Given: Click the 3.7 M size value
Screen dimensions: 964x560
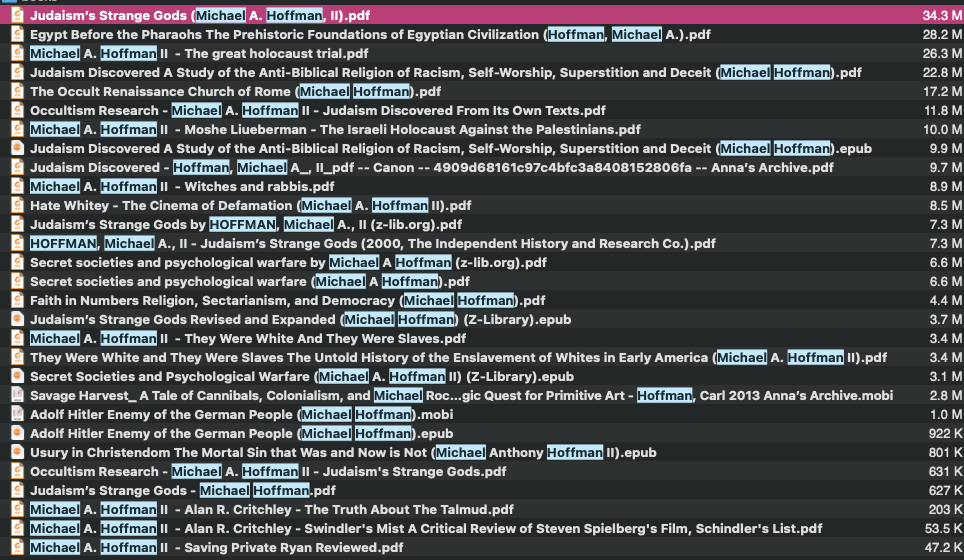Looking at the screenshot, I should coord(946,320).
